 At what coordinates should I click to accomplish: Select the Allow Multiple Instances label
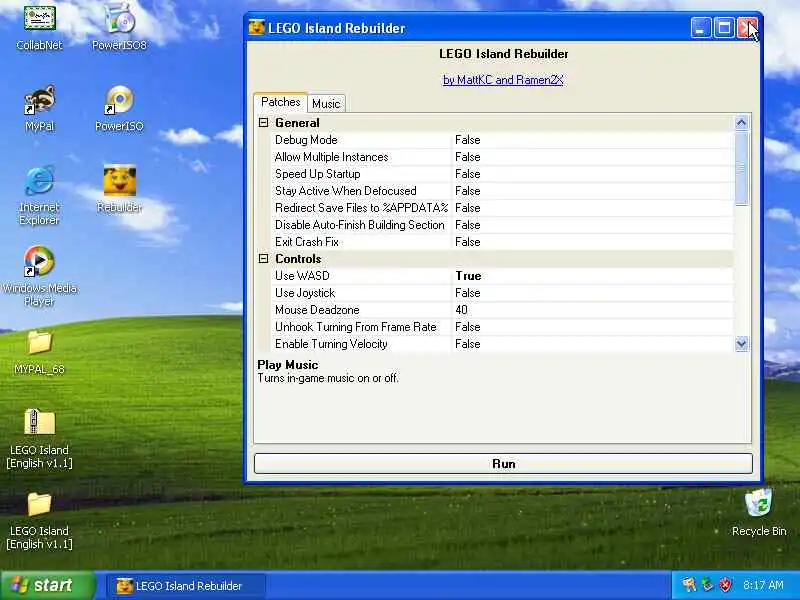tap(332, 157)
